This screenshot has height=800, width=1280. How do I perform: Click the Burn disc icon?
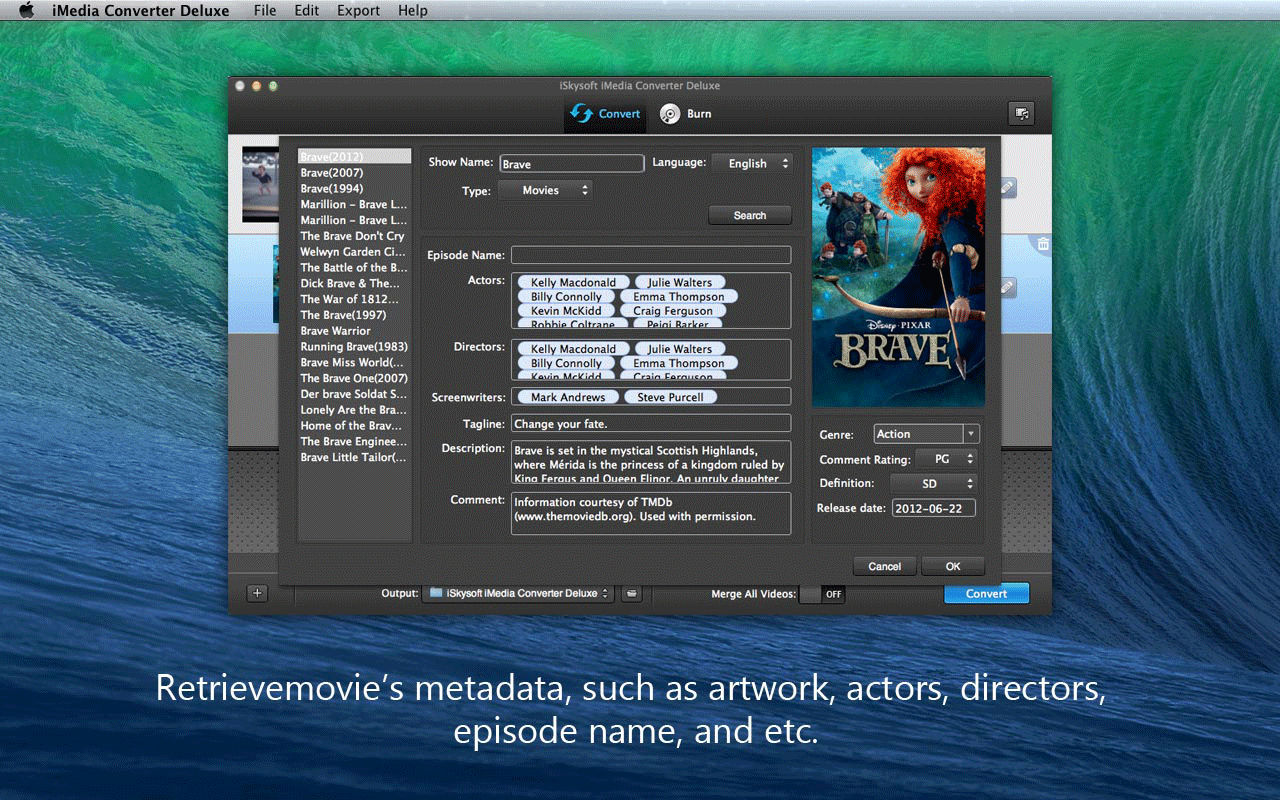pyautogui.click(x=669, y=114)
